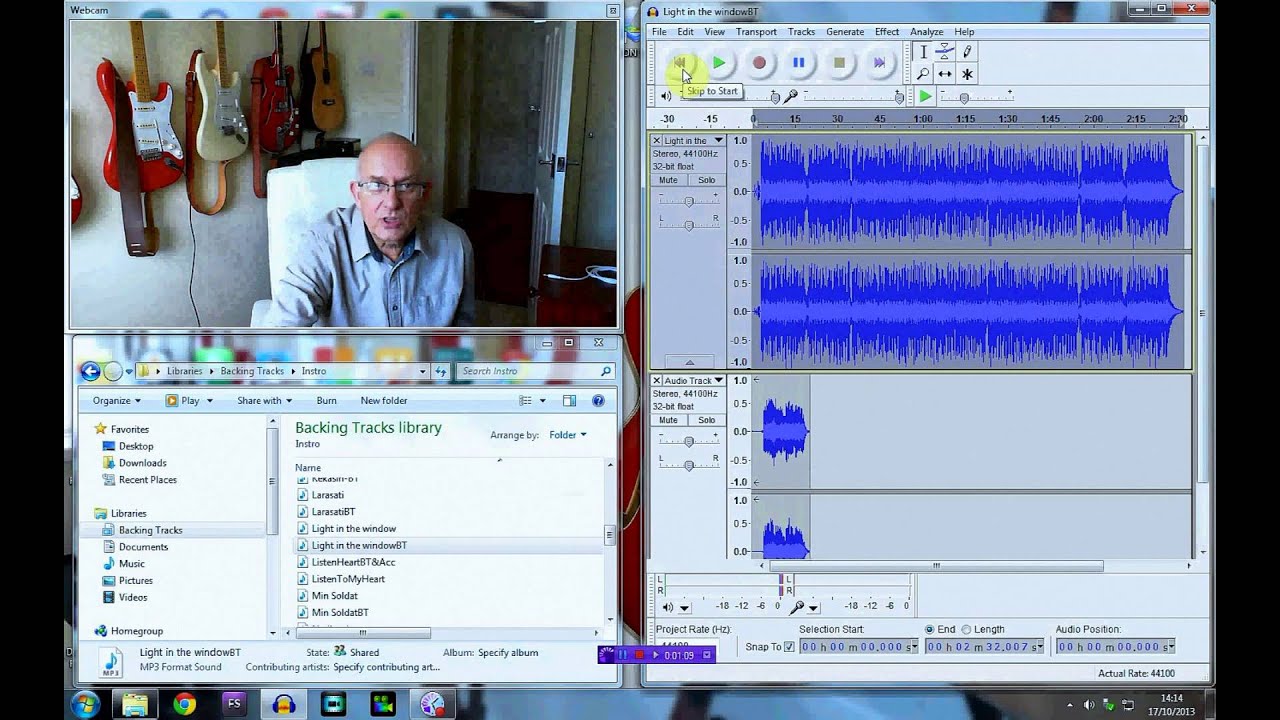Click the Burn button in Explorer
This screenshot has width=1280, height=720.
point(326,401)
